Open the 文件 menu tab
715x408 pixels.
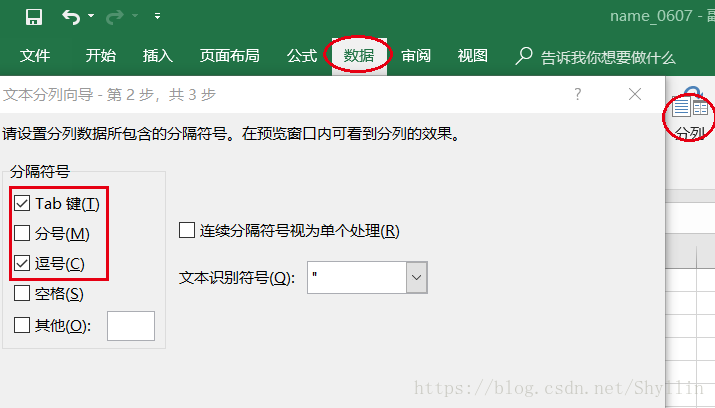tap(35, 56)
